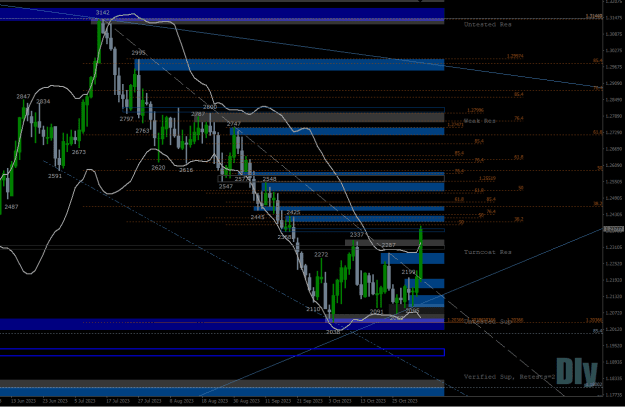
Task: Click the swing high label 3142
Action: pos(103,13)
